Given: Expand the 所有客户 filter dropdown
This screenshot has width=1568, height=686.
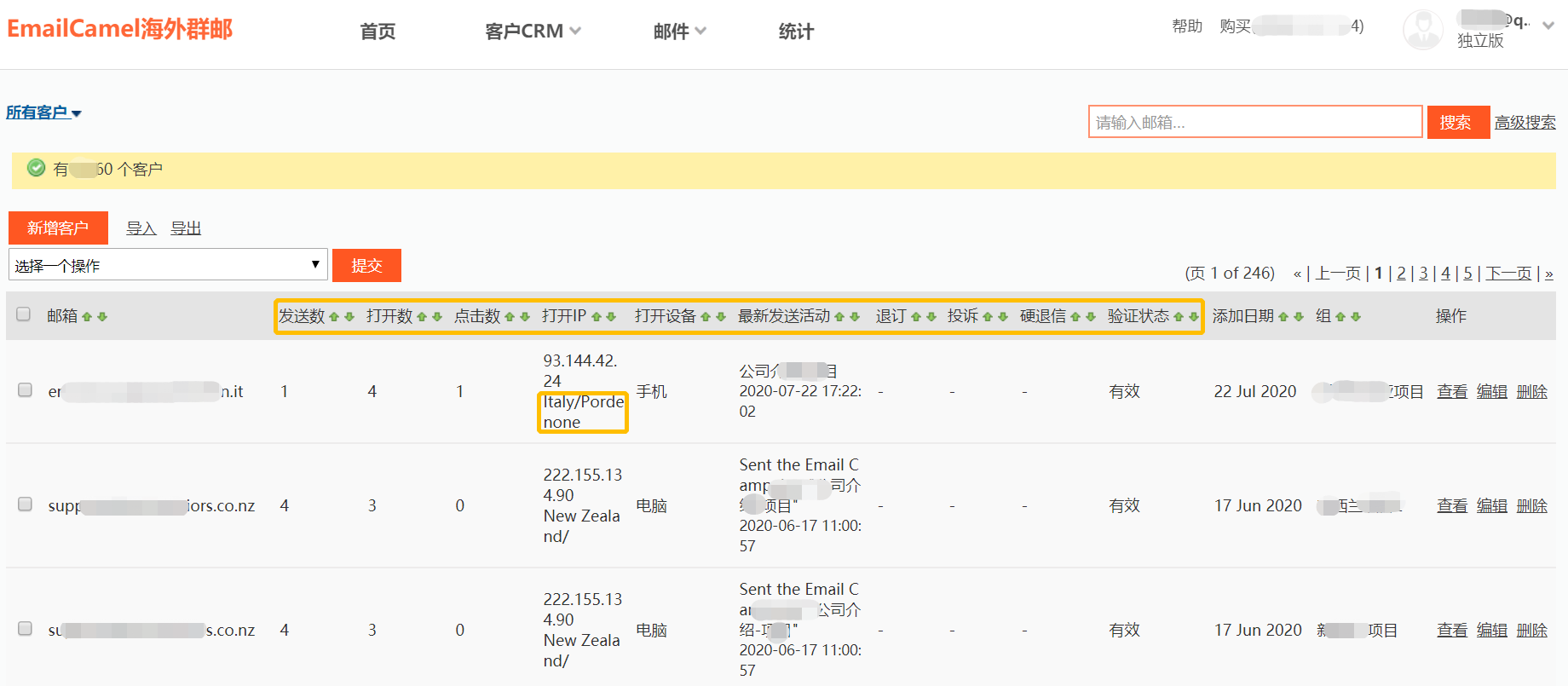Looking at the screenshot, I should click(x=44, y=112).
